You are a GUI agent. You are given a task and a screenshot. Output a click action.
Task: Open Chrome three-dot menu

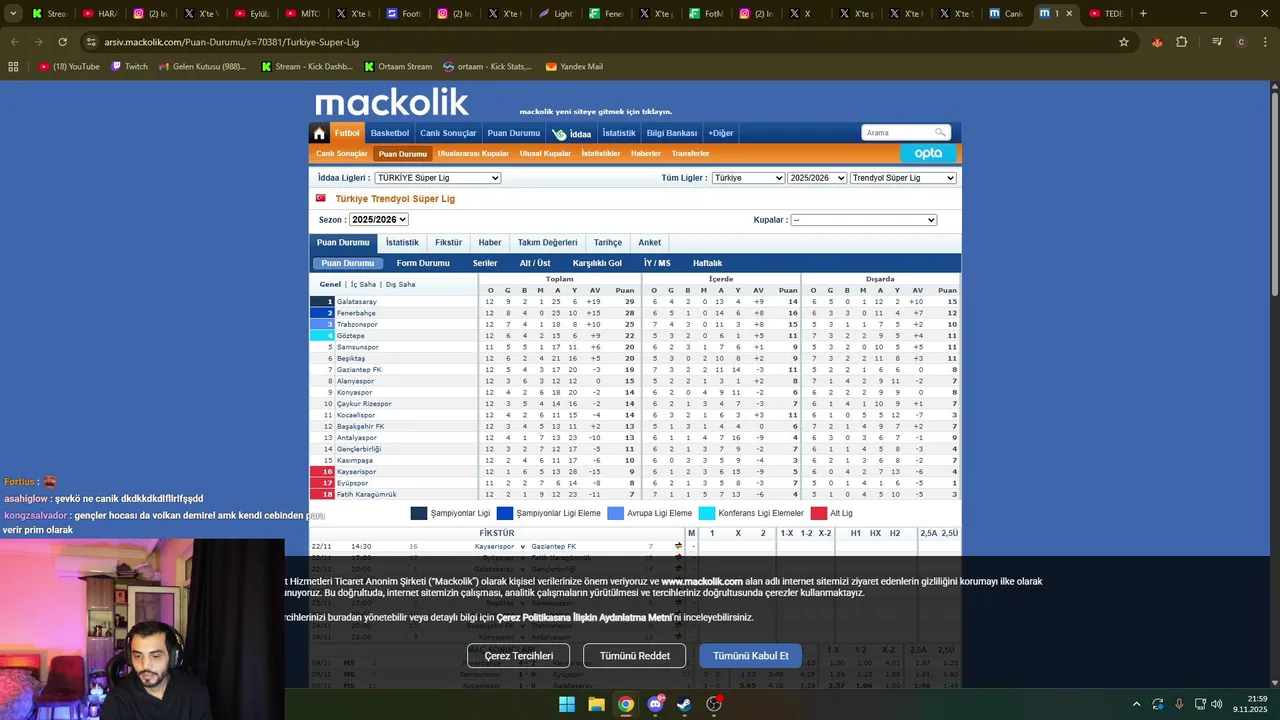coord(1265,42)
